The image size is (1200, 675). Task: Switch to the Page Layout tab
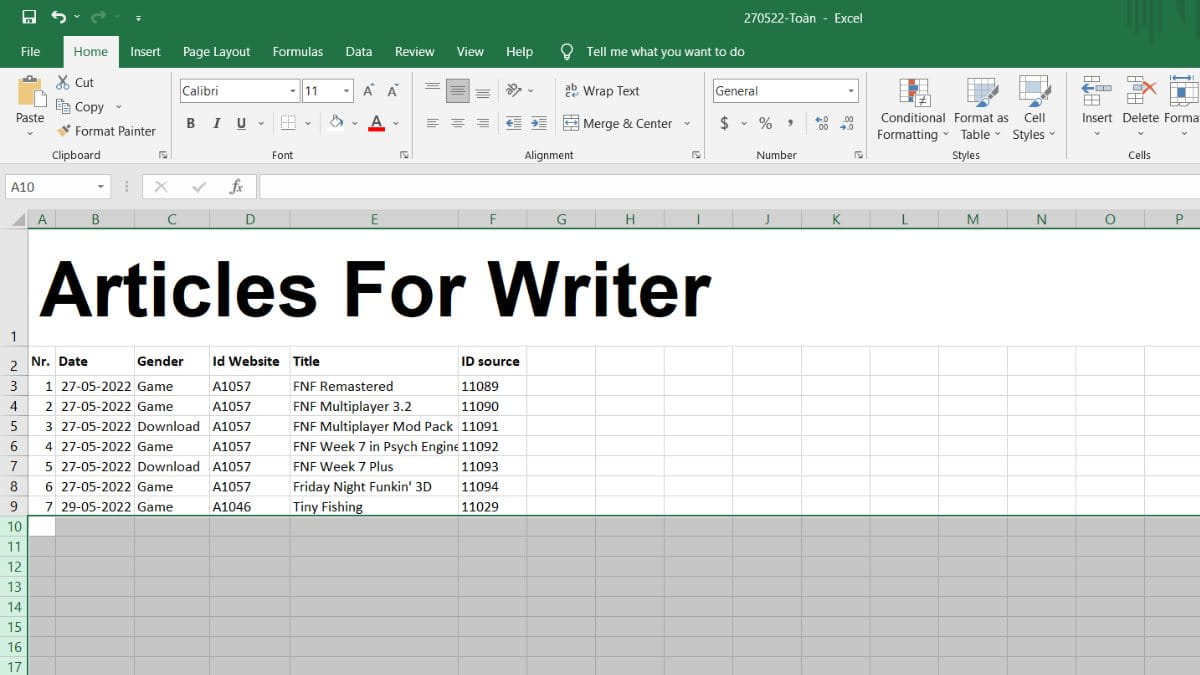click(216, 52)
